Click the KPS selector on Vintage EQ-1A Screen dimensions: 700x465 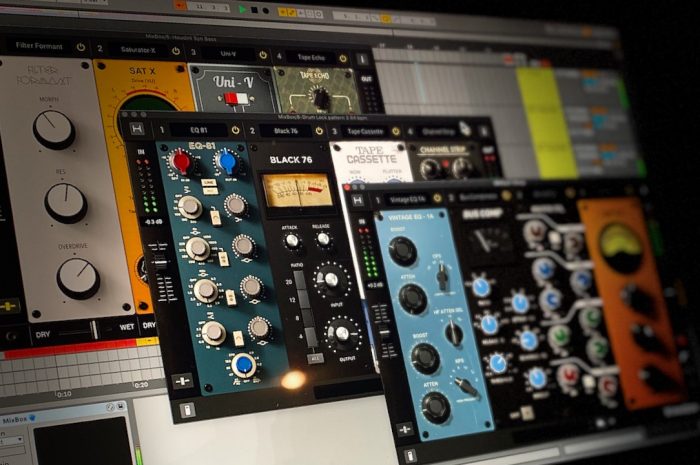467,386
